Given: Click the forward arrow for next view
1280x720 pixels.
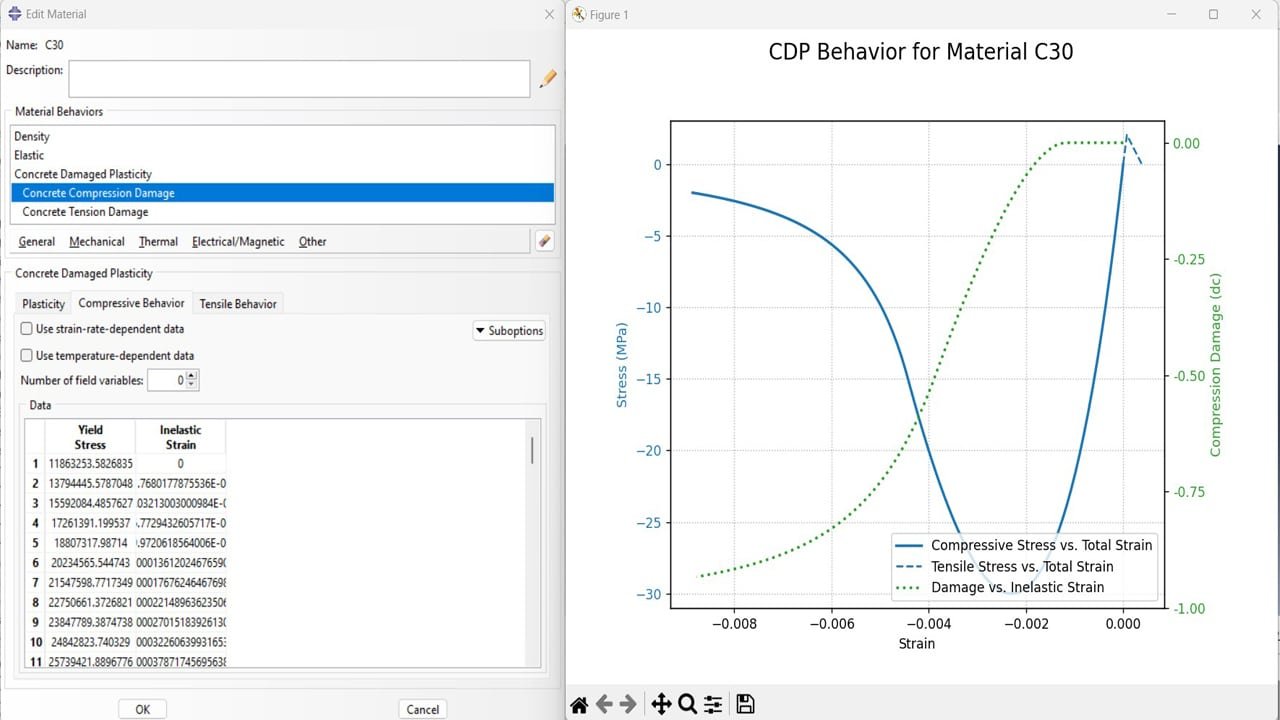Looking at the screenshot, I should (628, 705).
